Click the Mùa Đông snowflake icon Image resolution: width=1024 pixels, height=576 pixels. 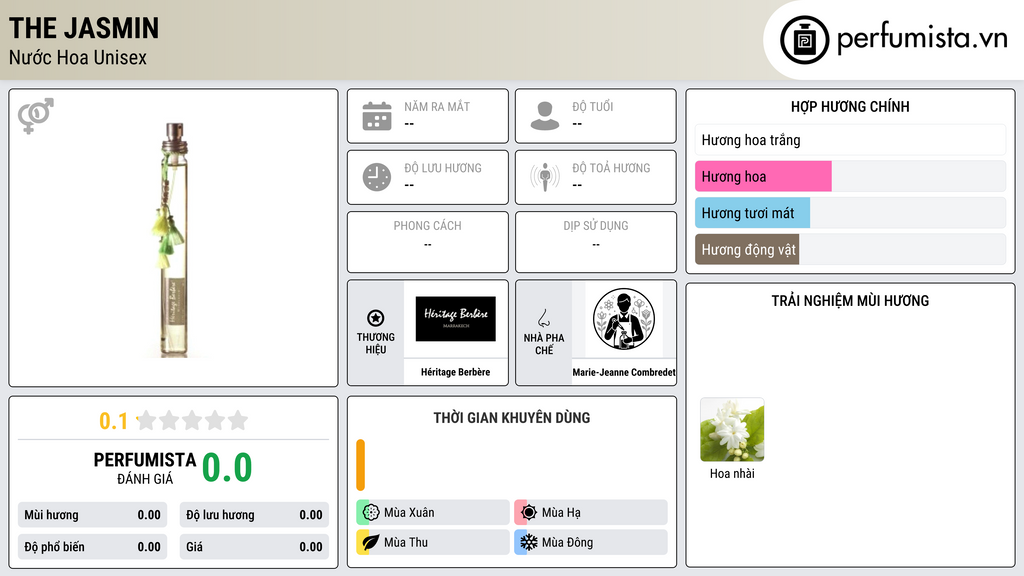(x=529, y=542)
